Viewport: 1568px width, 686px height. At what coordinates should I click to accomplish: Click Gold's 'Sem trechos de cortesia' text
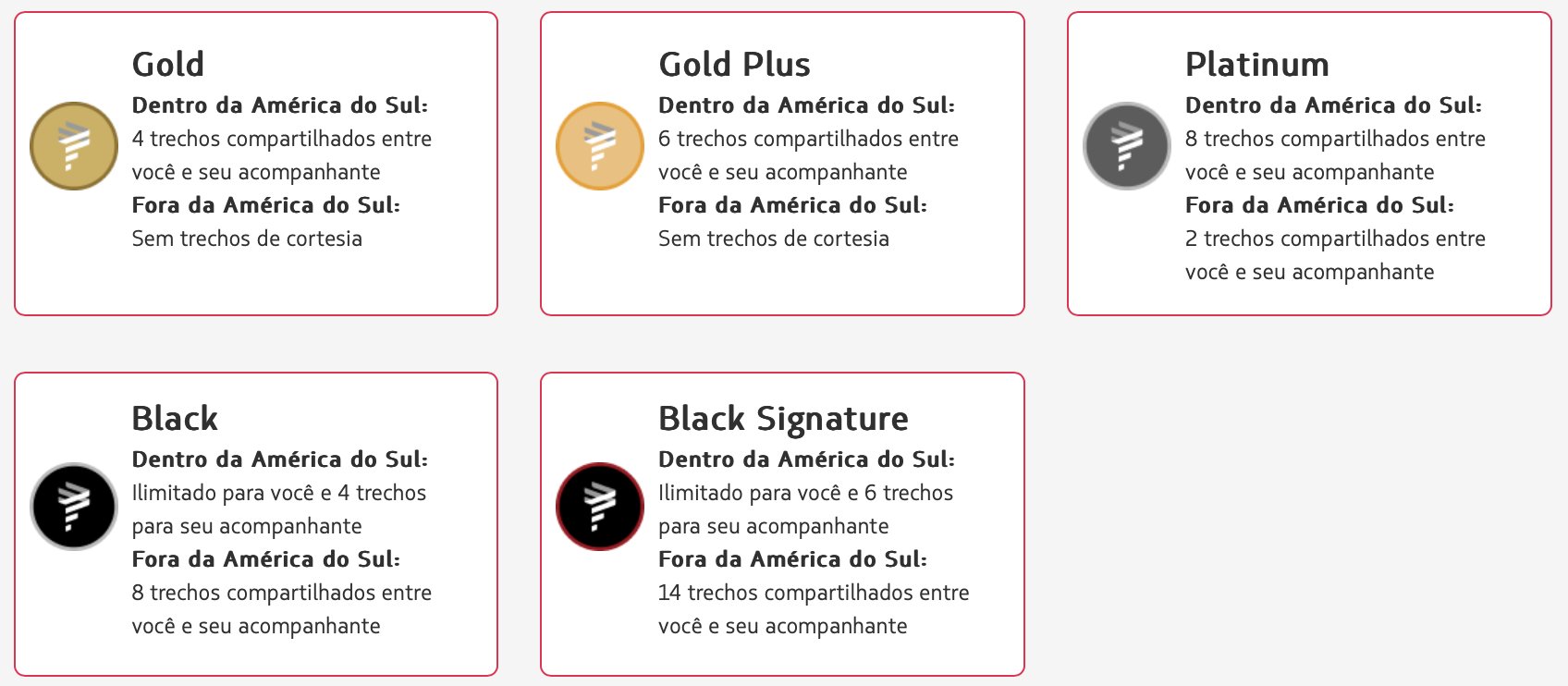(x=247, y=239)
